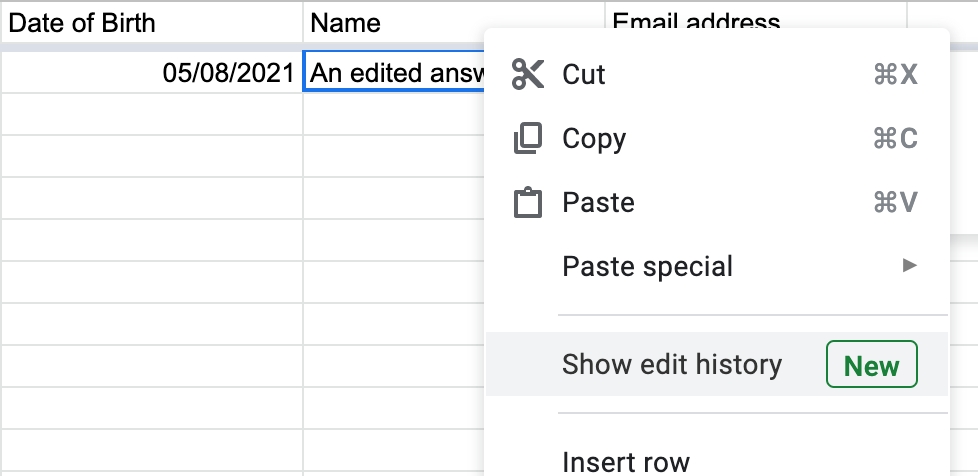Click the ⌘C shortcut hint
The width and height of the screenshot is (978, 476).
tap(895, 139)
